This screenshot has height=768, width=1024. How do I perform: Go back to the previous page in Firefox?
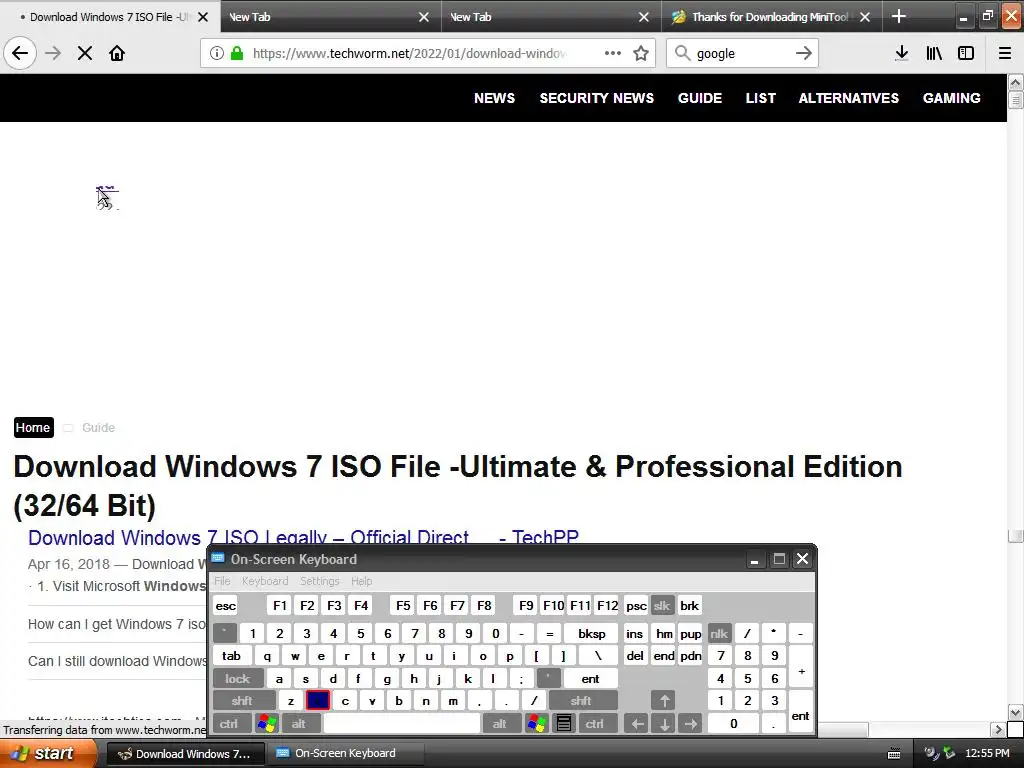[x=20, y=53]
